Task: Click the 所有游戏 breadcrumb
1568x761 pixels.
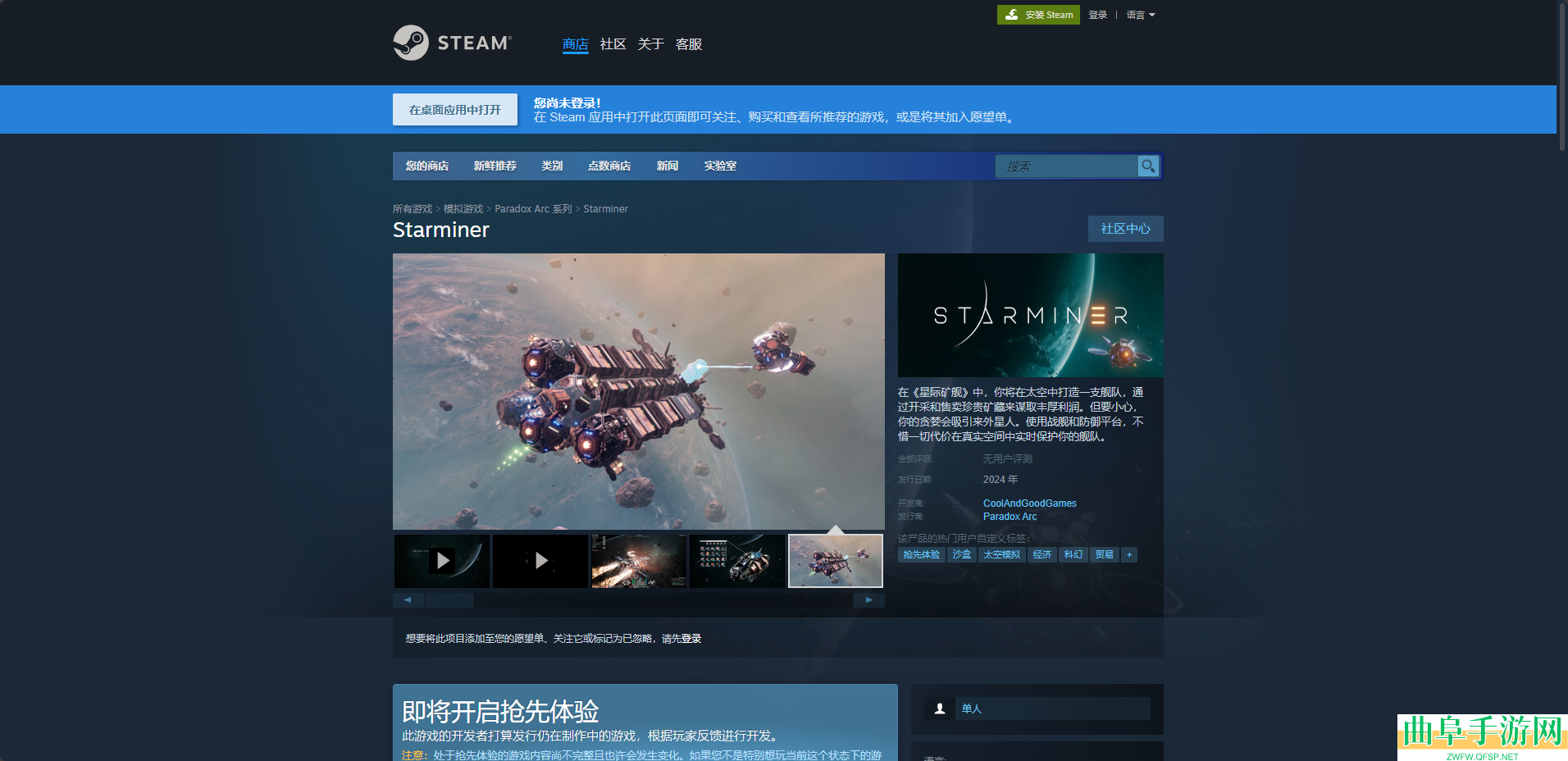Action: (413, 209)
